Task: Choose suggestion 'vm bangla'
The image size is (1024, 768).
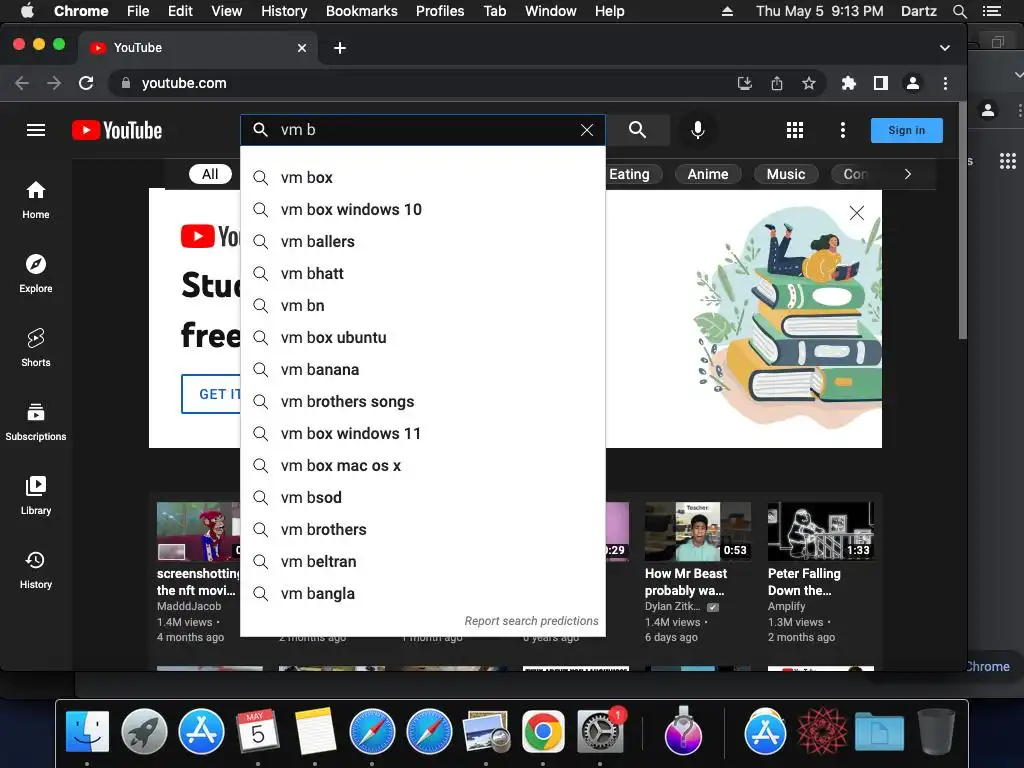Action: coord(423,594)
